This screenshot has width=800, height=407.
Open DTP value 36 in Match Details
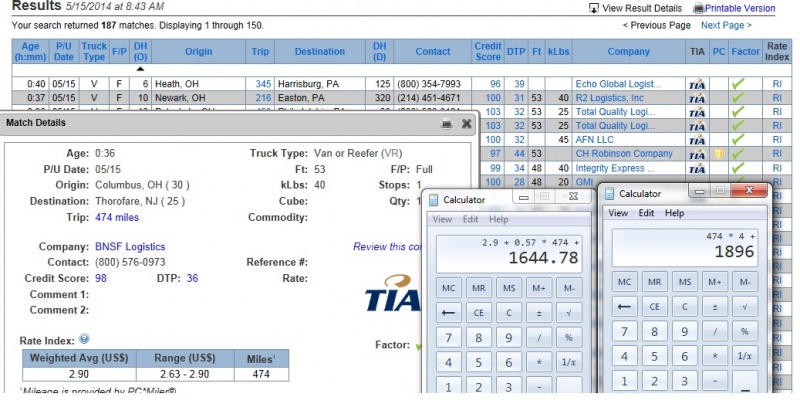coord(192,278)
